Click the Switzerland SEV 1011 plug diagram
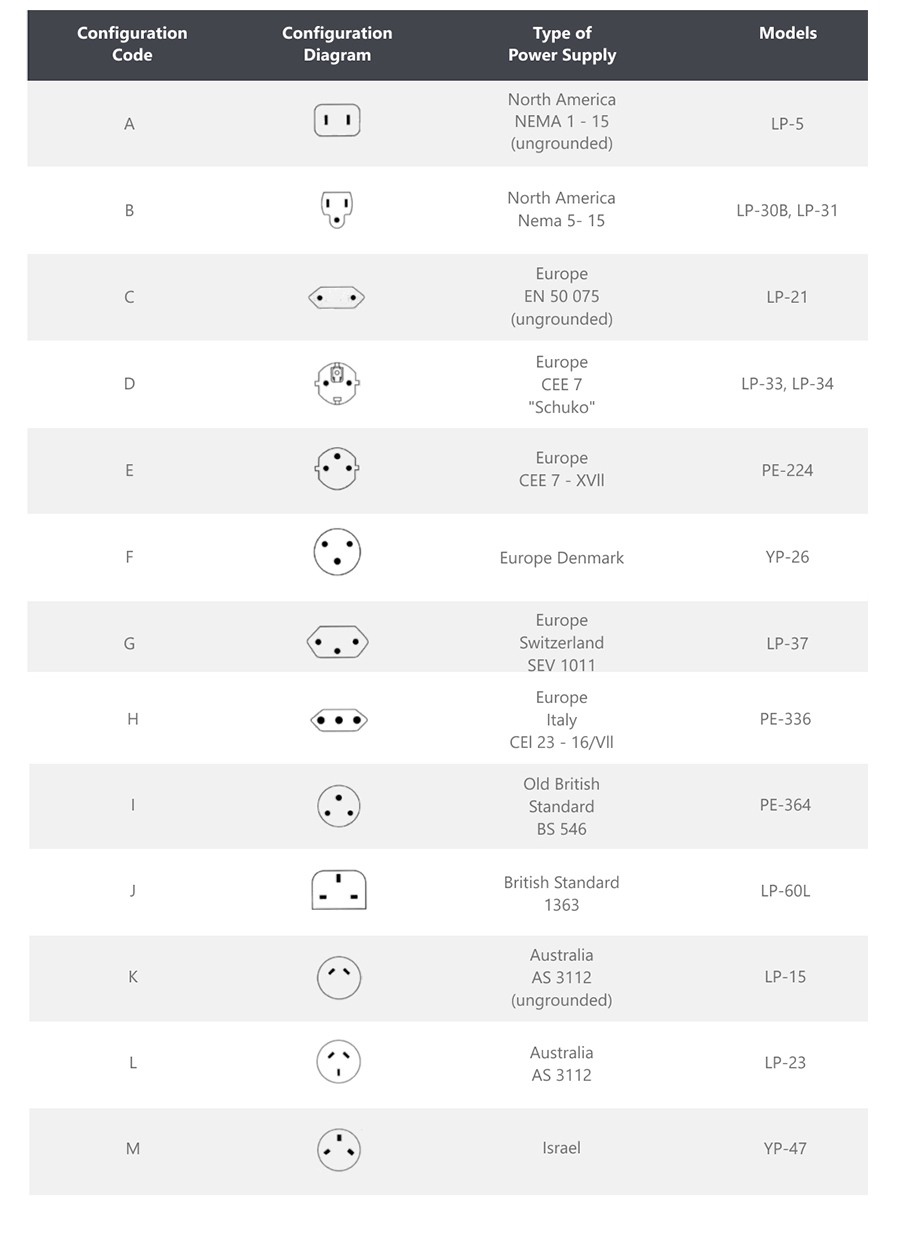Image resolution: width=900 pixels, height=1237 pixels. 337,641
